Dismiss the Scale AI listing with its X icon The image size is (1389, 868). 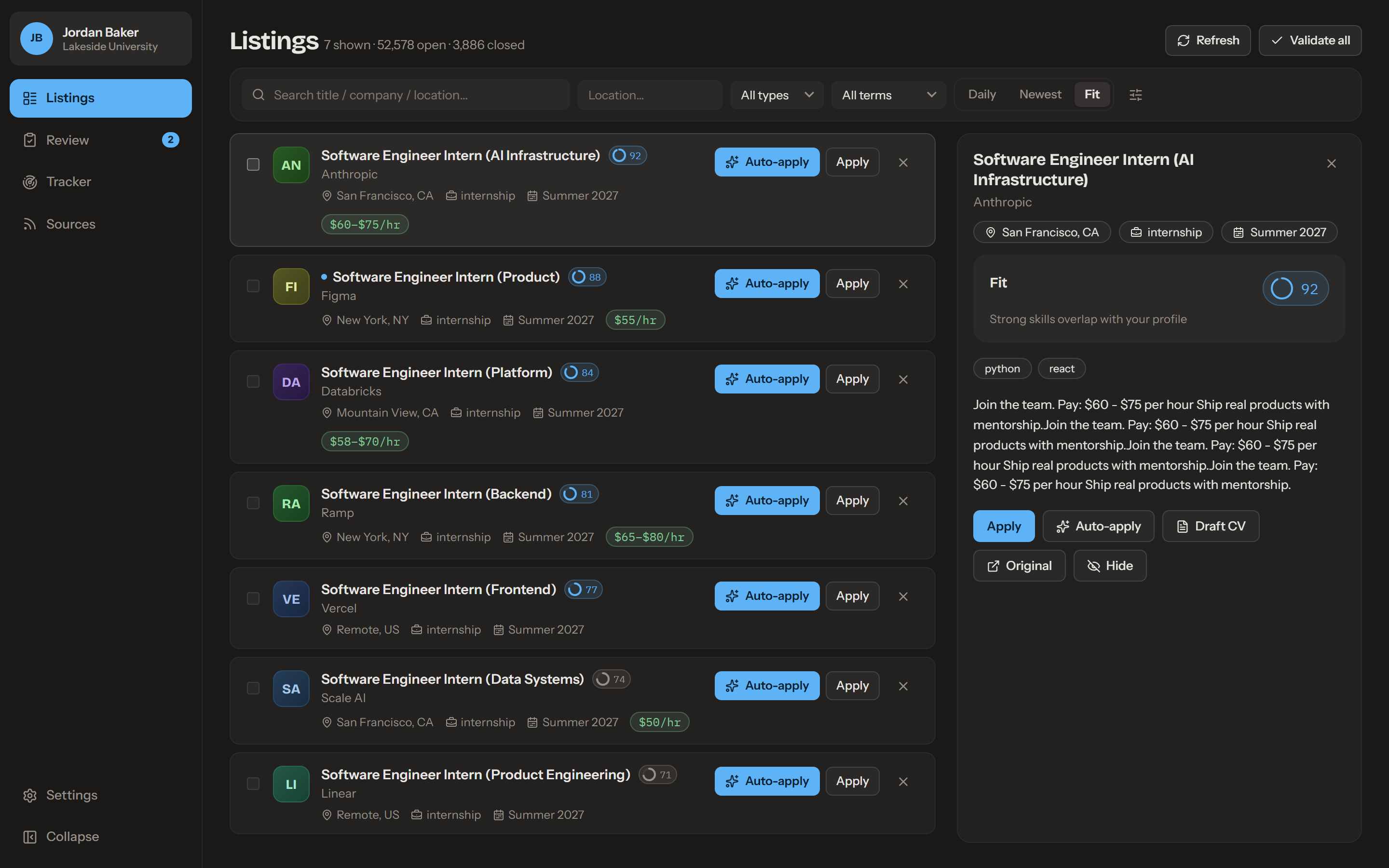click(x=903, y=686)
